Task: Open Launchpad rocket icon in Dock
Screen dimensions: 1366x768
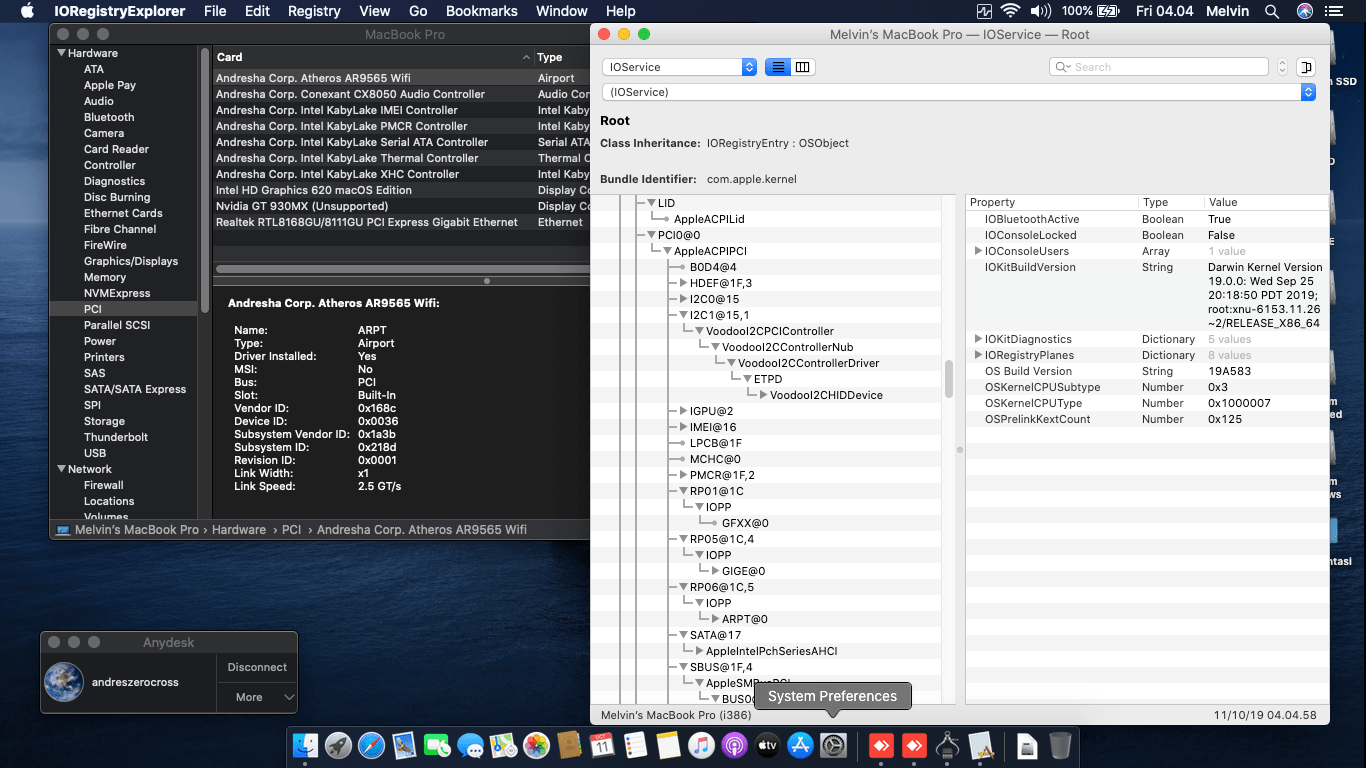Action: point(338,745)
